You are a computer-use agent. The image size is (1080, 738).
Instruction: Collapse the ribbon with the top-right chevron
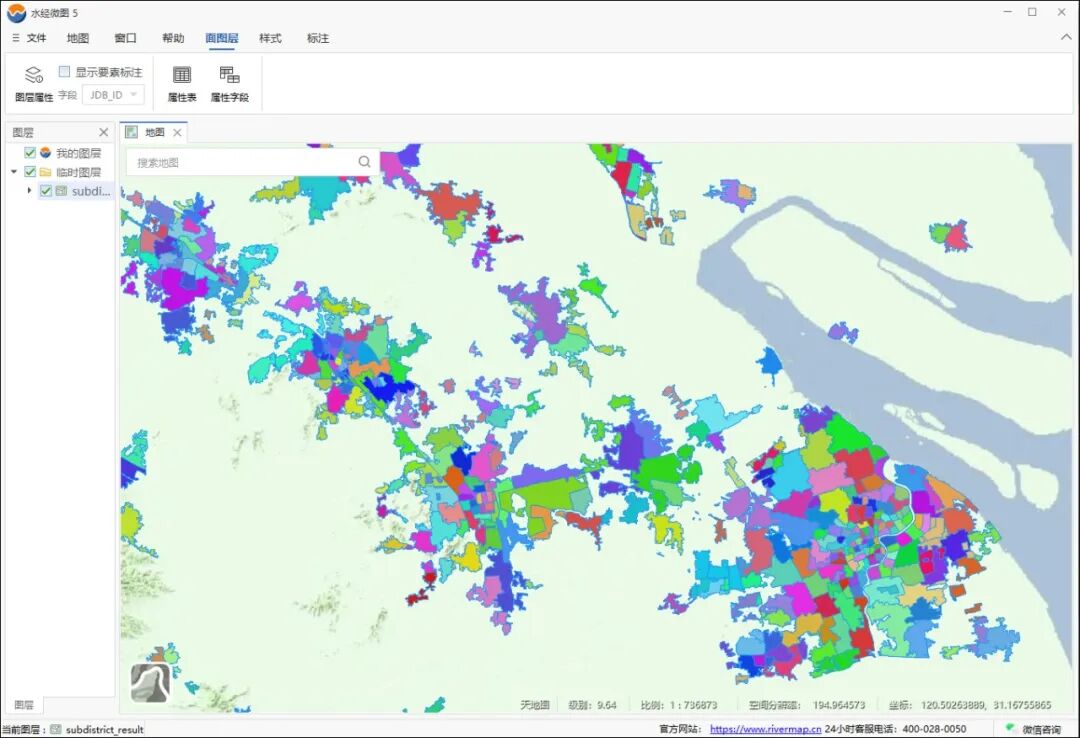pos(1065,38)
